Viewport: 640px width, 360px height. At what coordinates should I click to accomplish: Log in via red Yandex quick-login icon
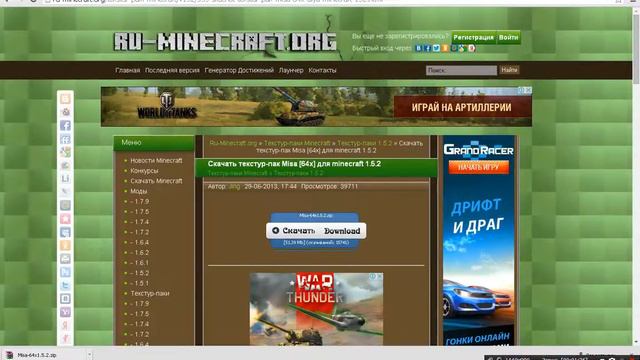pyautogui.click(x=471, y=48)
